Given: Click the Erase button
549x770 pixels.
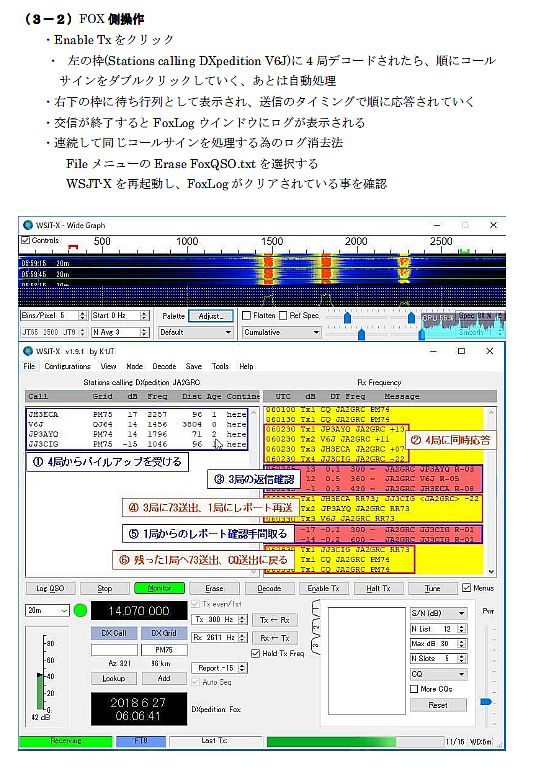Looking at the screenshot, I should pos(214,588).
